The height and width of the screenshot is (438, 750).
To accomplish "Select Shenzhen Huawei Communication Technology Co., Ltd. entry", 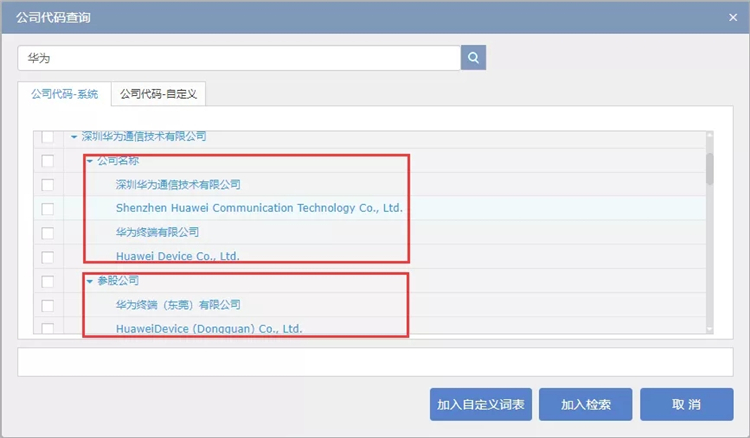I will (259, 208).
